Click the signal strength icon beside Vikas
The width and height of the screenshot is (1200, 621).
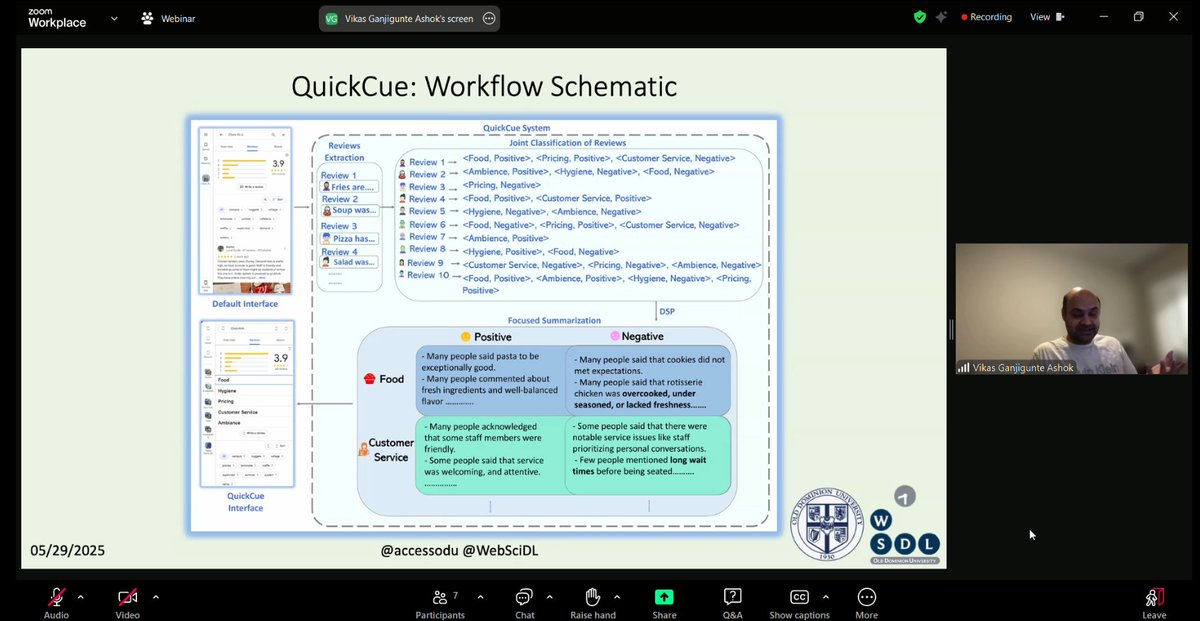click(964, 367)
